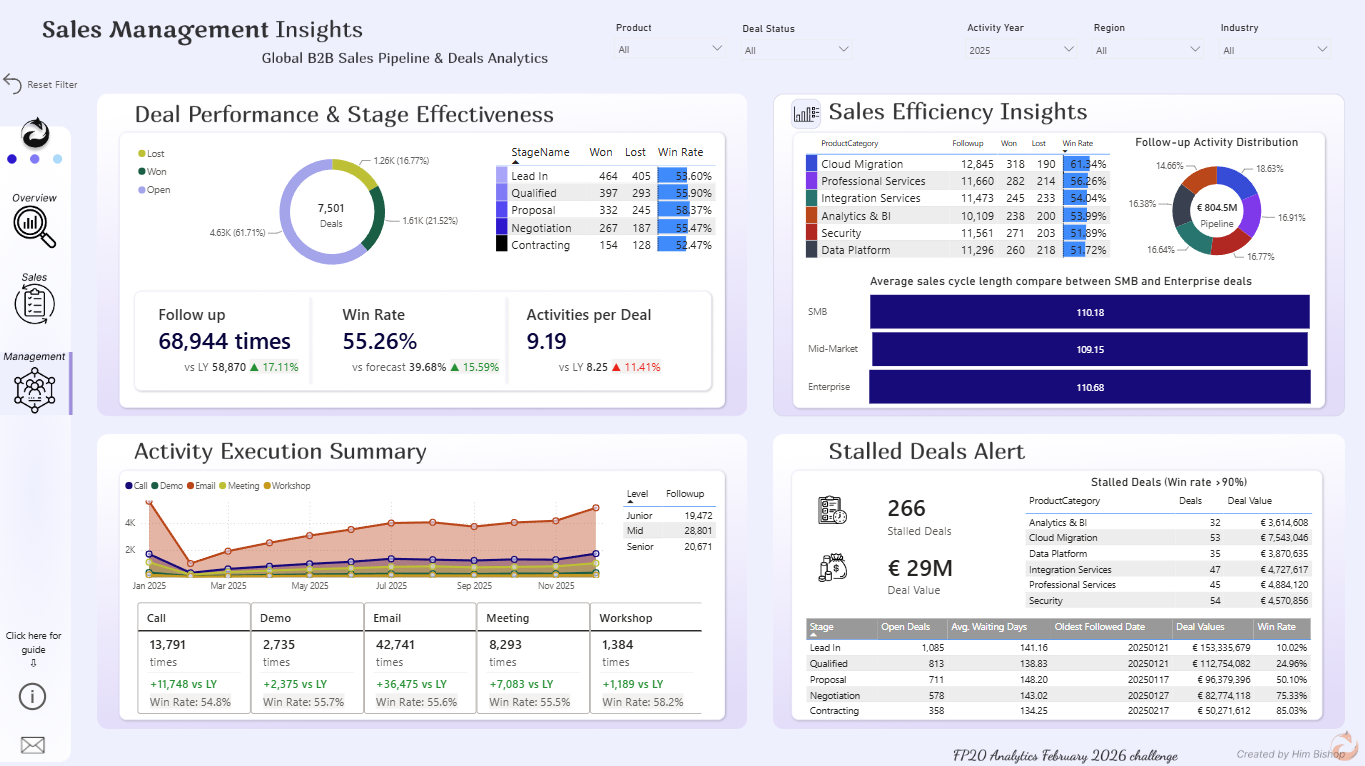Expand the Region filter dropdown
The width and height of the screenshot is (1365, 766).
[1149, 50]
